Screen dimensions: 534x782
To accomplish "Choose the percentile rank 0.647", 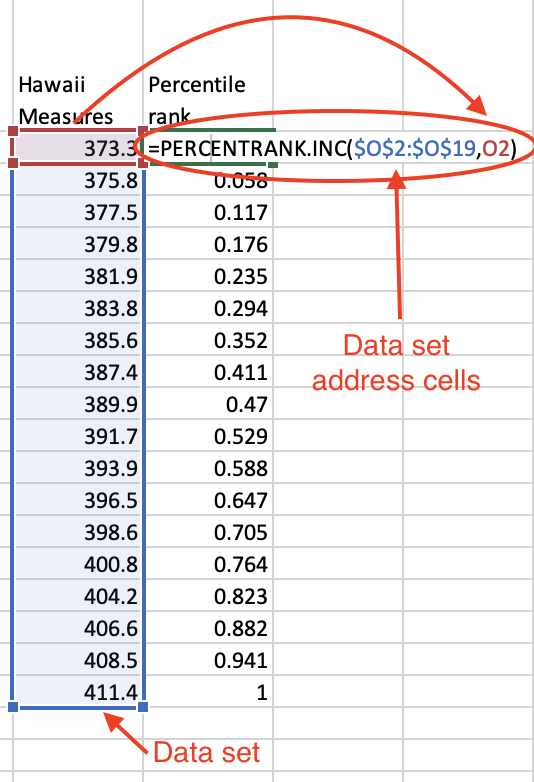I will pyautogui.click(x=208, y=500).
